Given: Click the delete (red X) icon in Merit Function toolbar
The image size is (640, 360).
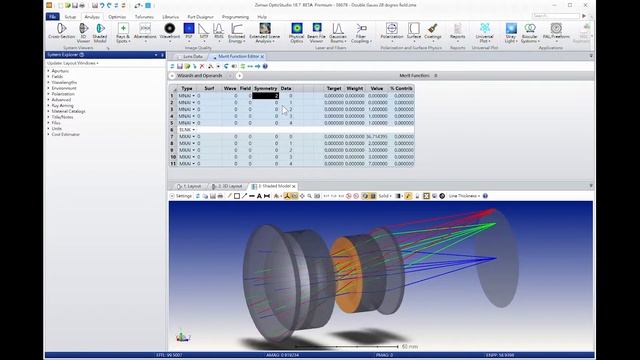Looking at the screenshot, I should click(202, 66).
